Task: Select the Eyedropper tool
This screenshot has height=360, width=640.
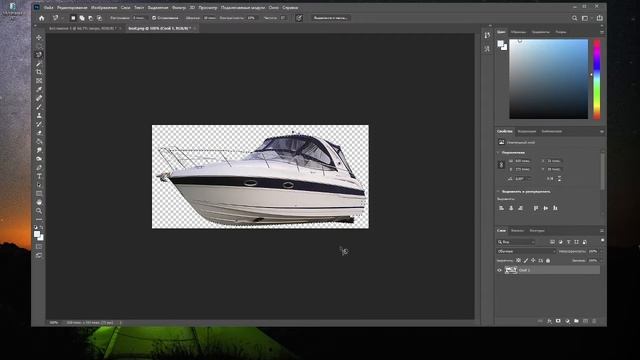Action: (39, 89)
